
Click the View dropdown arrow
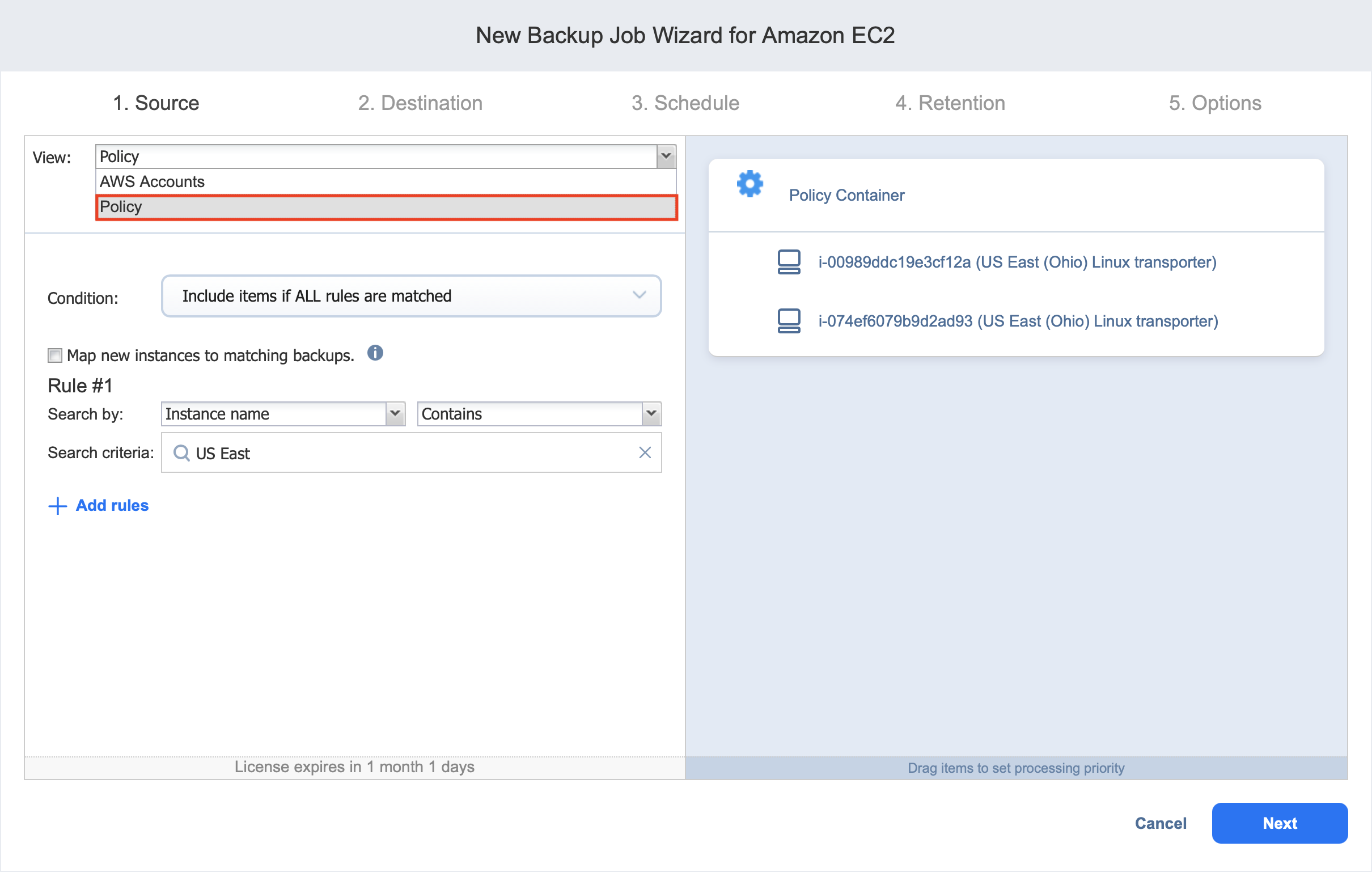[666, 156]
